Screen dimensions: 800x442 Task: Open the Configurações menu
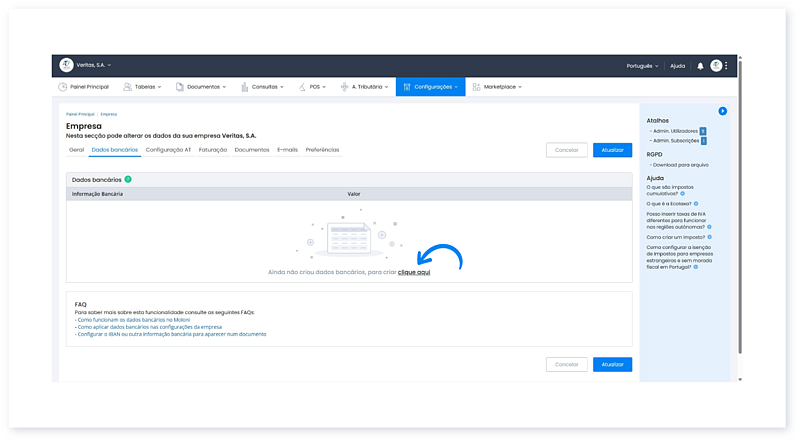click(x=431, y=87)
